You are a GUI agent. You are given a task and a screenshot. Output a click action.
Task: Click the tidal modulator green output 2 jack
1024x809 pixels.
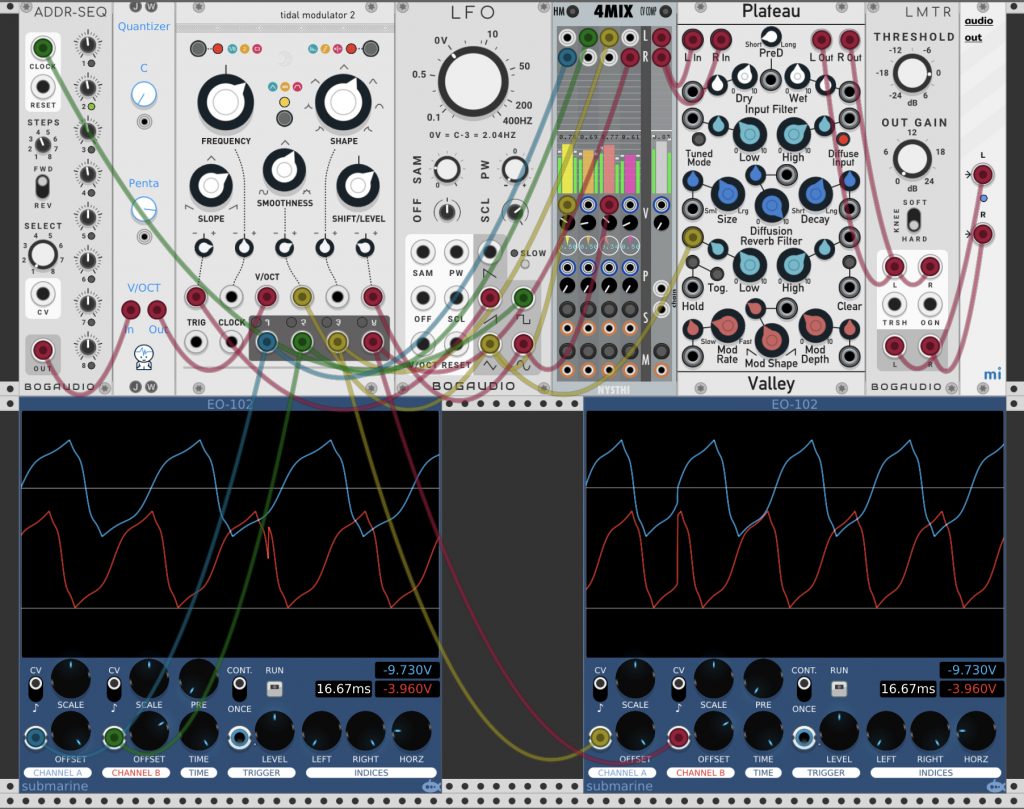coord(302,341)
